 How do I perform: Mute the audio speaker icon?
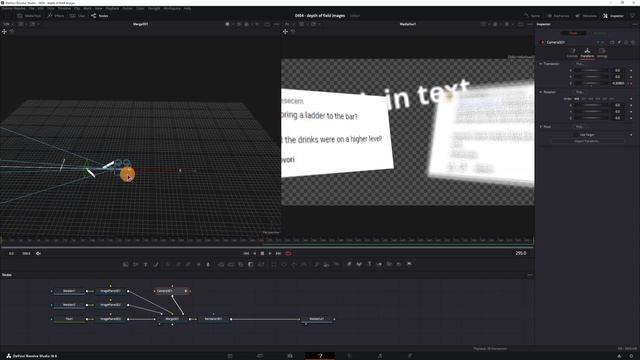click(x=38, y=253)
